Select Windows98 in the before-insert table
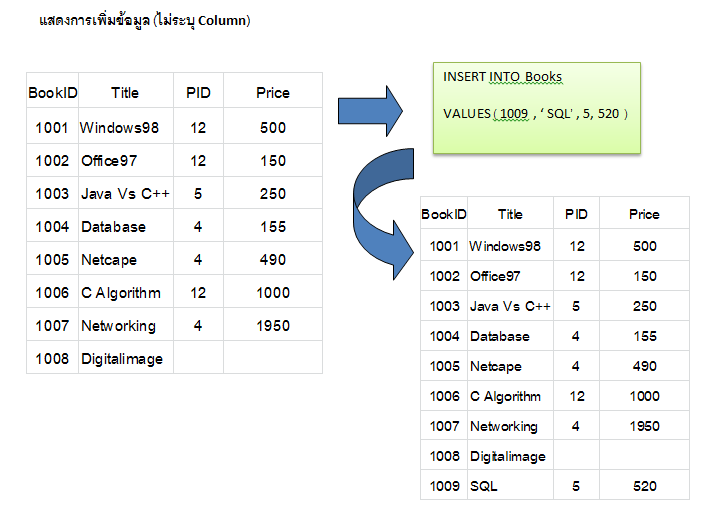Image resolution: width=713 pixels, height=523 pixels. (119, 128)
